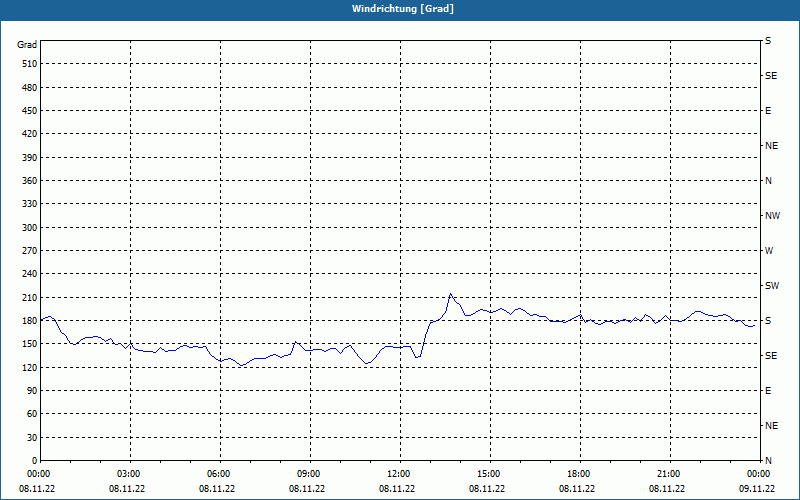The image size is (800, 500).
Task: Click the 09.11.22 date label
Action: [x=757, y=488]
